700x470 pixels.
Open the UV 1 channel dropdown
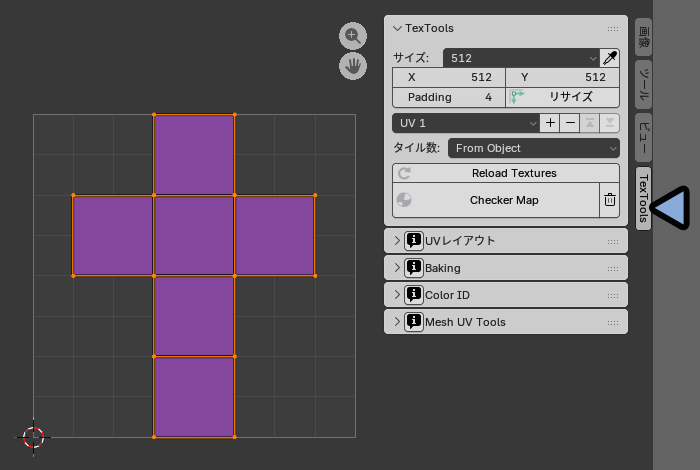point(466,123)
